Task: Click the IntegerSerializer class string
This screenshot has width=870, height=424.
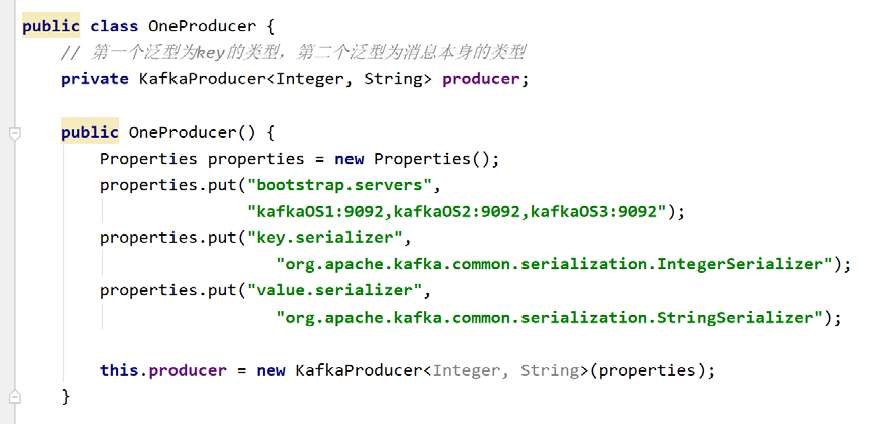Action: pyautogui.click(x=558, y=264)
